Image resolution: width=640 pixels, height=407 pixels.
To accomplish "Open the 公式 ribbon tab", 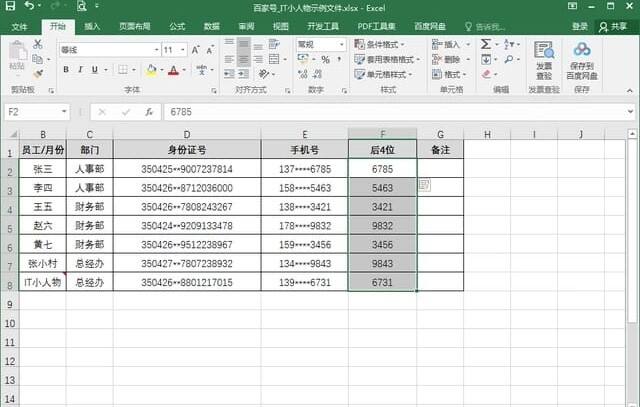I will click(x=177, y=27).
